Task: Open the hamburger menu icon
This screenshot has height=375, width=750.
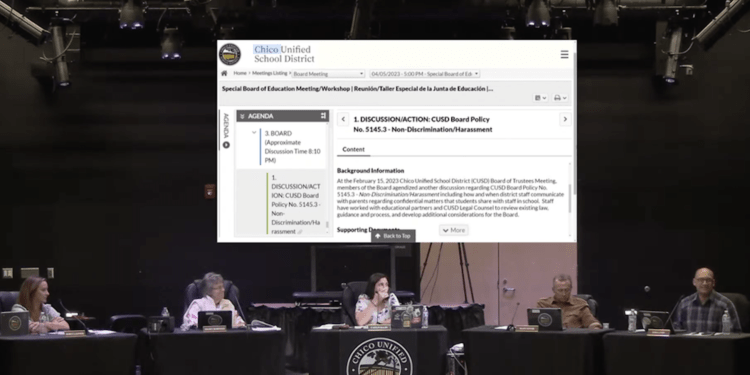Action: pyautogui.click(x=564, y=55)
